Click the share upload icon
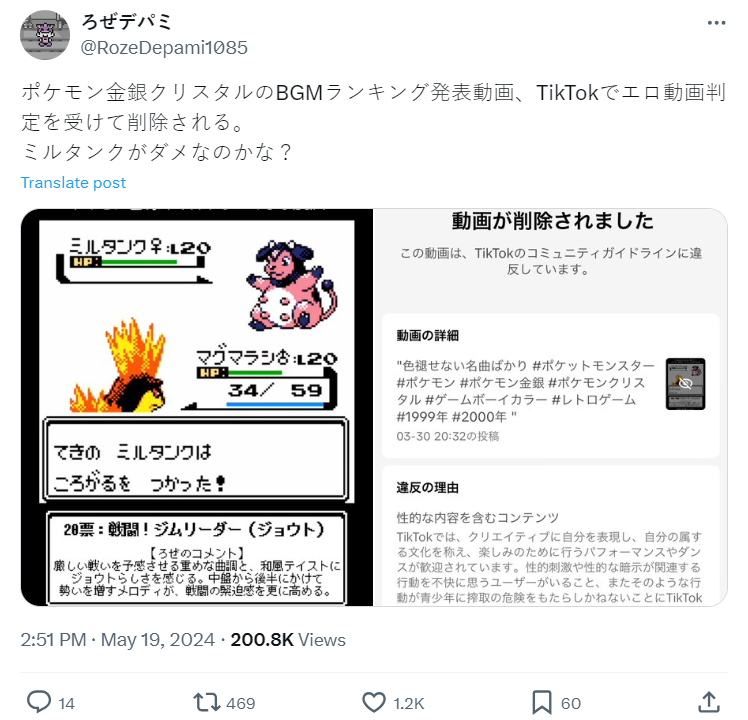Viewport: 748px width, 720px height. point(709,702)
